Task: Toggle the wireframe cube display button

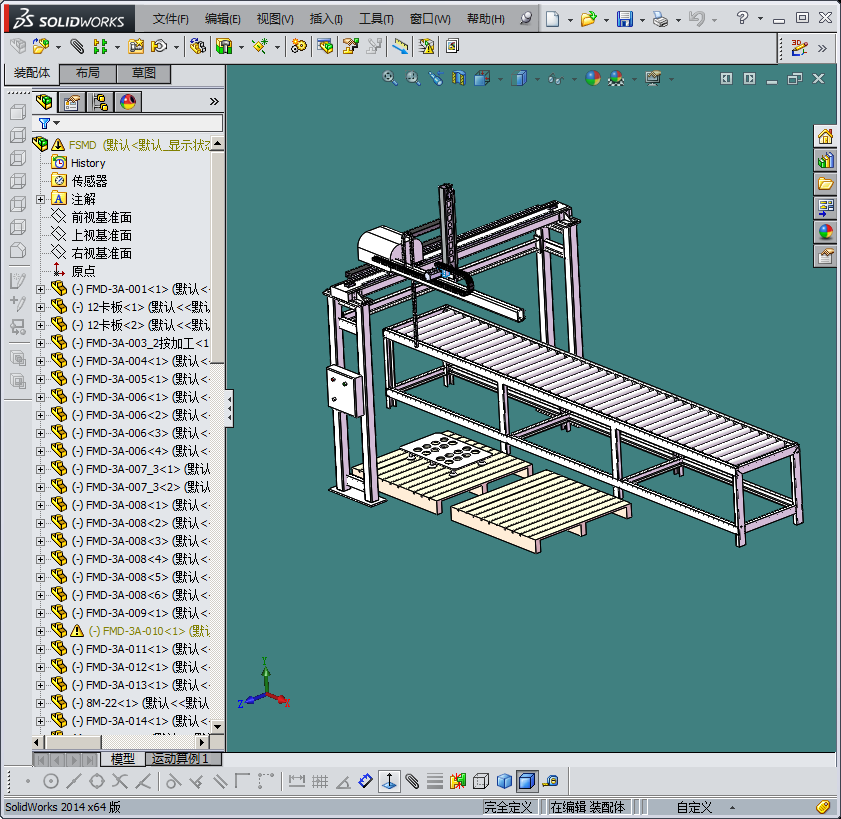Action: click(x=481, y=780)
